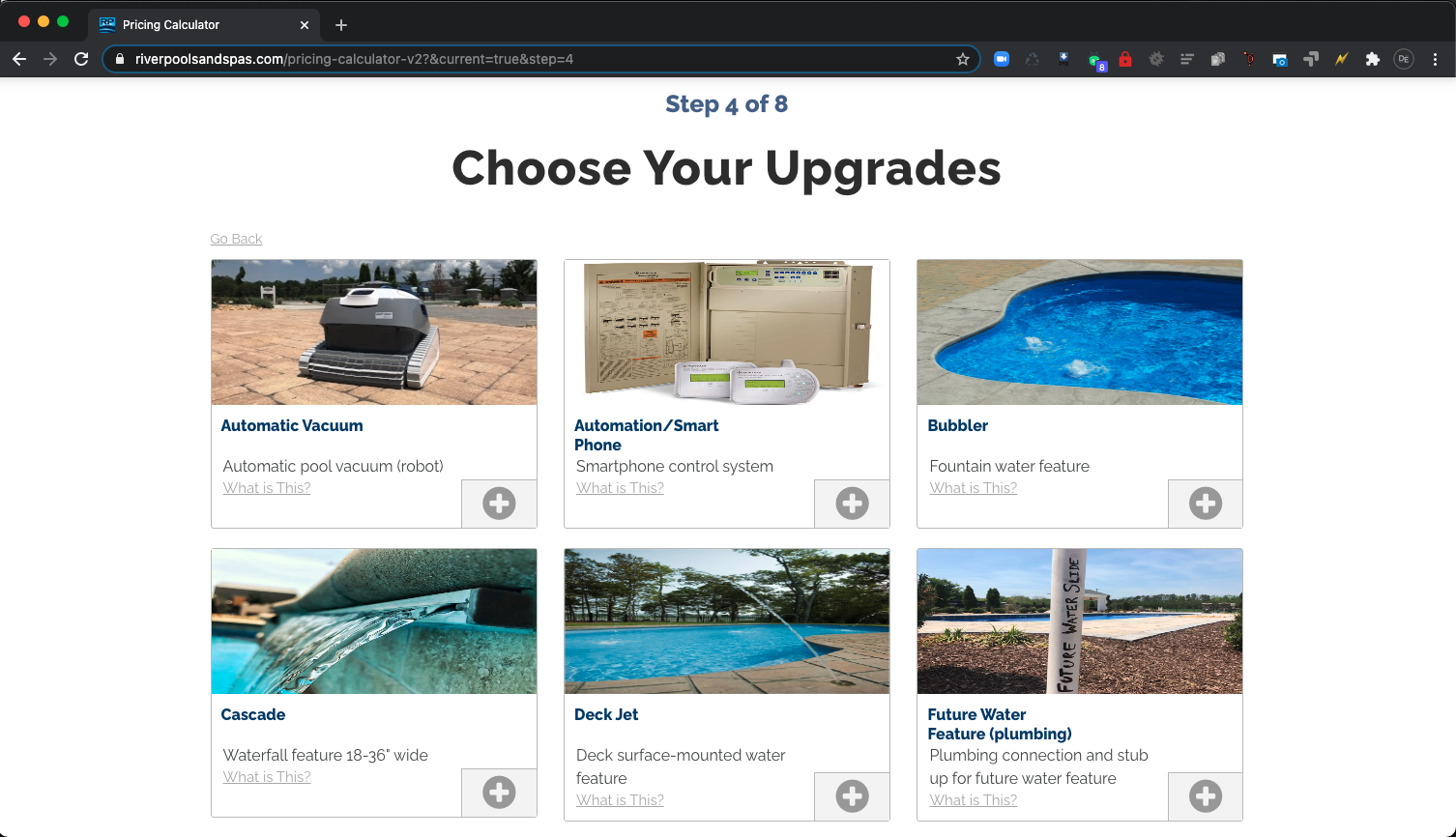Click the Automatic Vacuum robot image

(x=374, y=332)
